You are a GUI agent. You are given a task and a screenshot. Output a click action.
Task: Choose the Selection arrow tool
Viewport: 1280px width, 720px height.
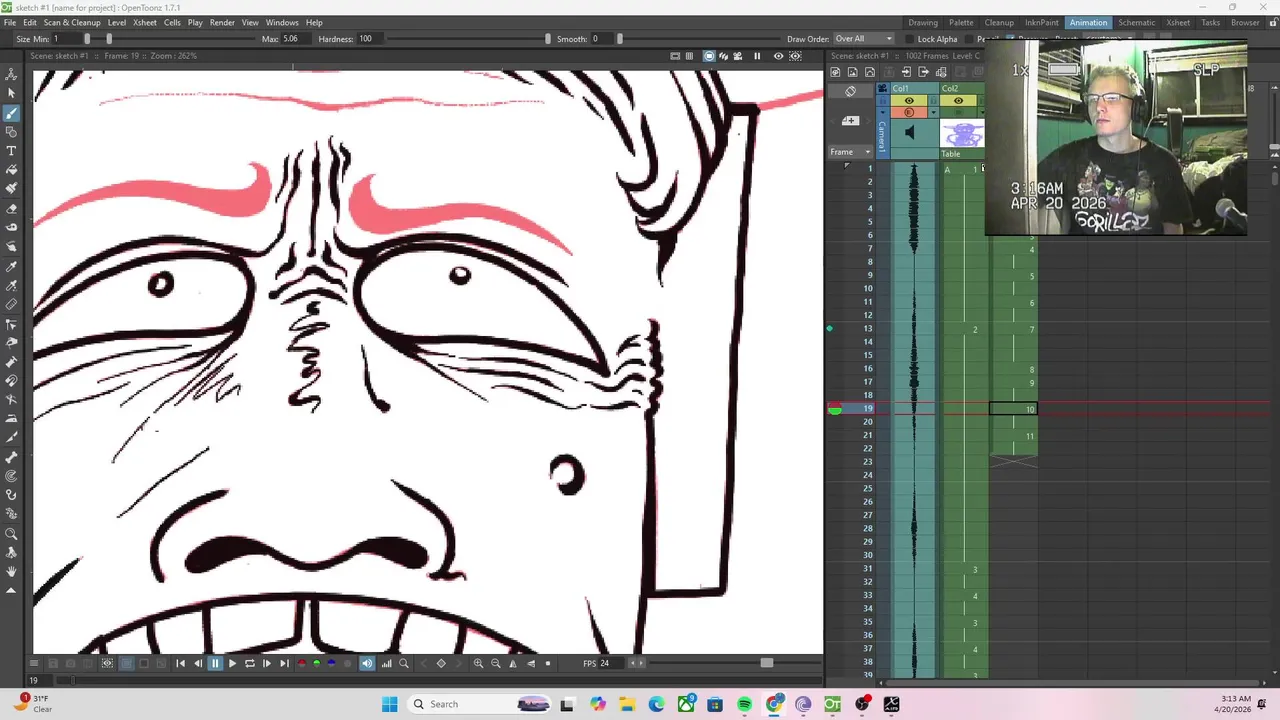click(11, 93)
